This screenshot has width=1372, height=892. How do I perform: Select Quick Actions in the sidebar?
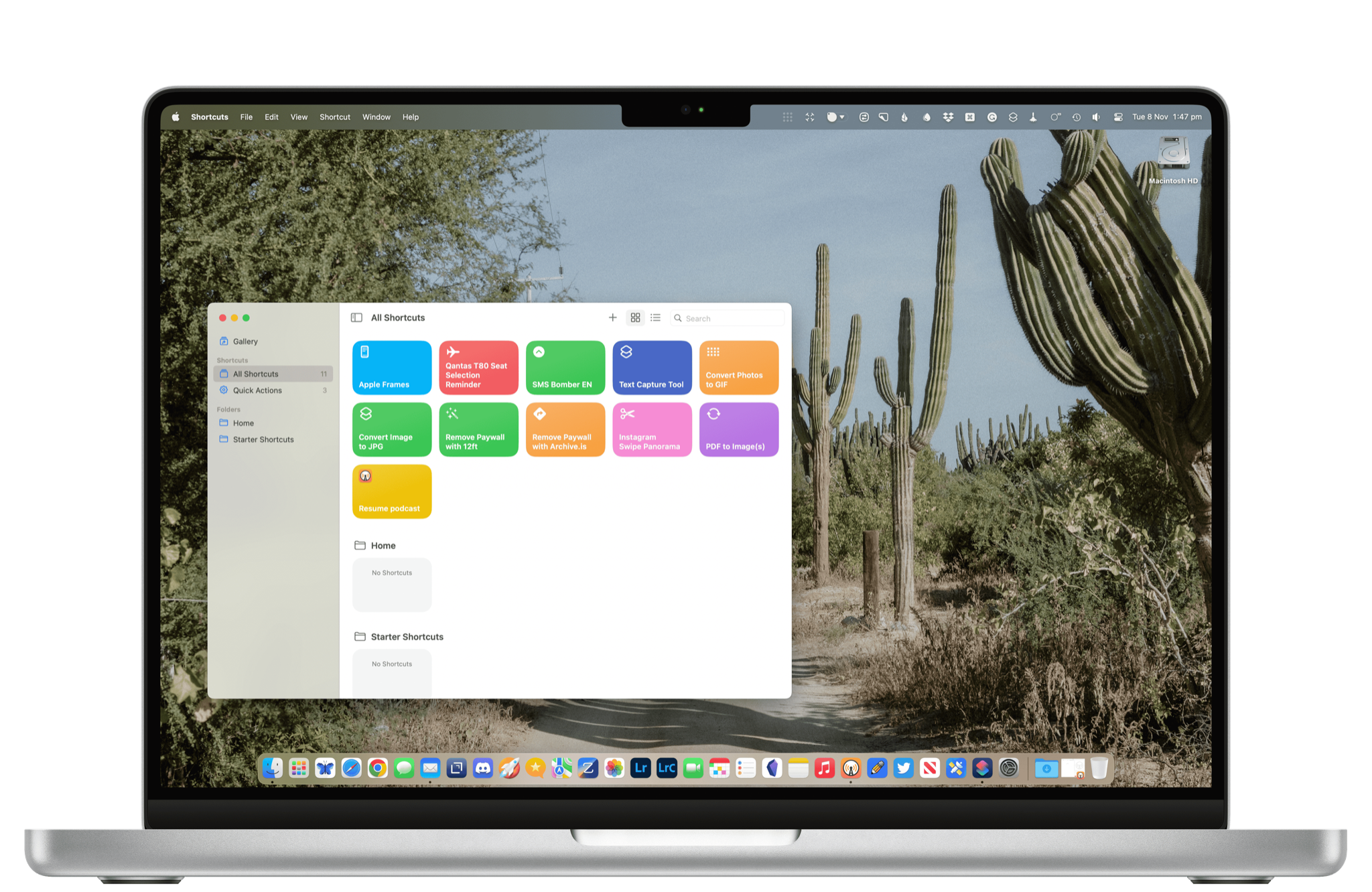(x=257, y=390)
